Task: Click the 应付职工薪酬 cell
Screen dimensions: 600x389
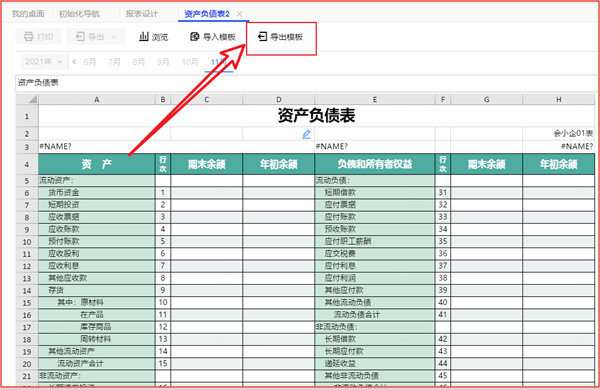Action: point(375,241)
